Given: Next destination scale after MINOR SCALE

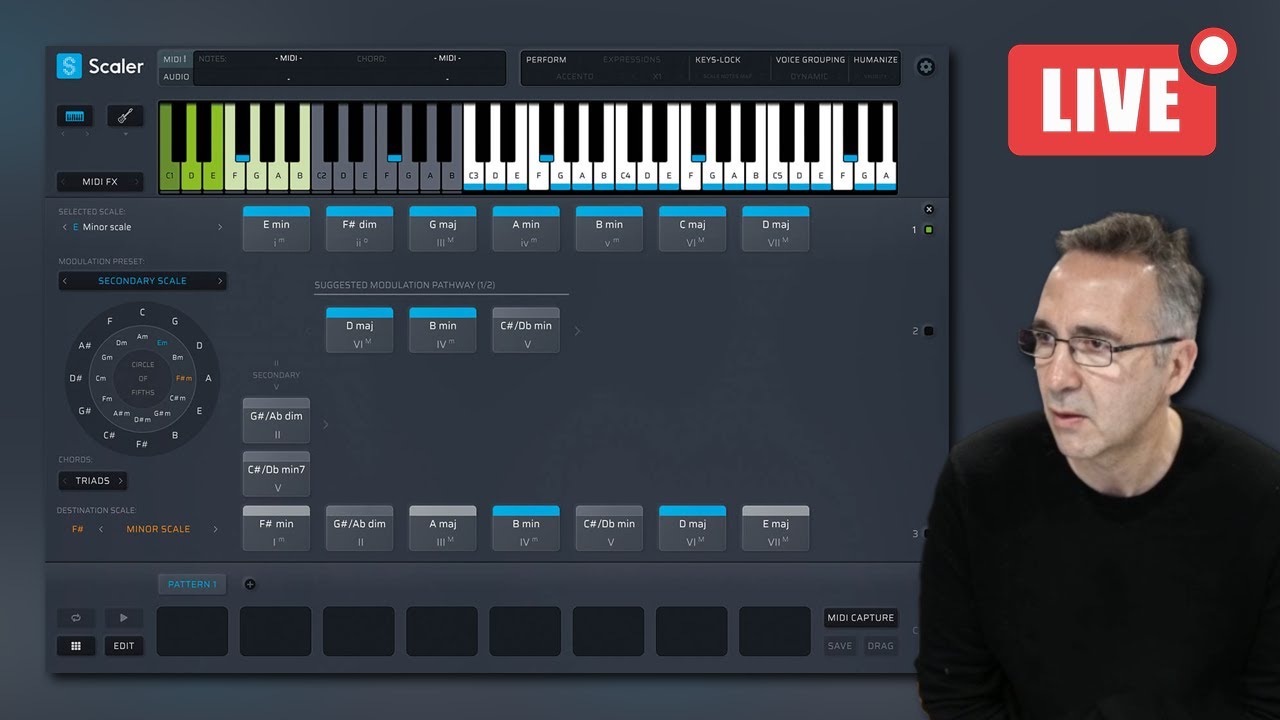Looking at the screenshot, I should [215, 529].
